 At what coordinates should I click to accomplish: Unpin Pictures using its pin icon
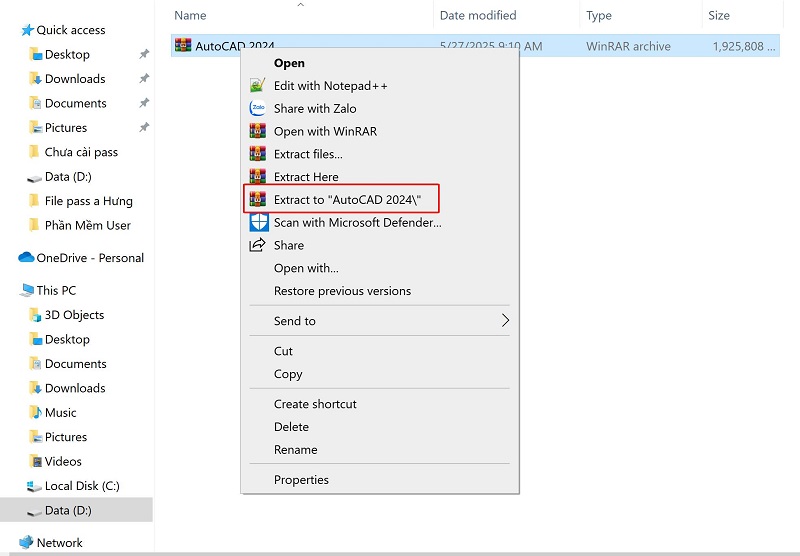(144, 127)
